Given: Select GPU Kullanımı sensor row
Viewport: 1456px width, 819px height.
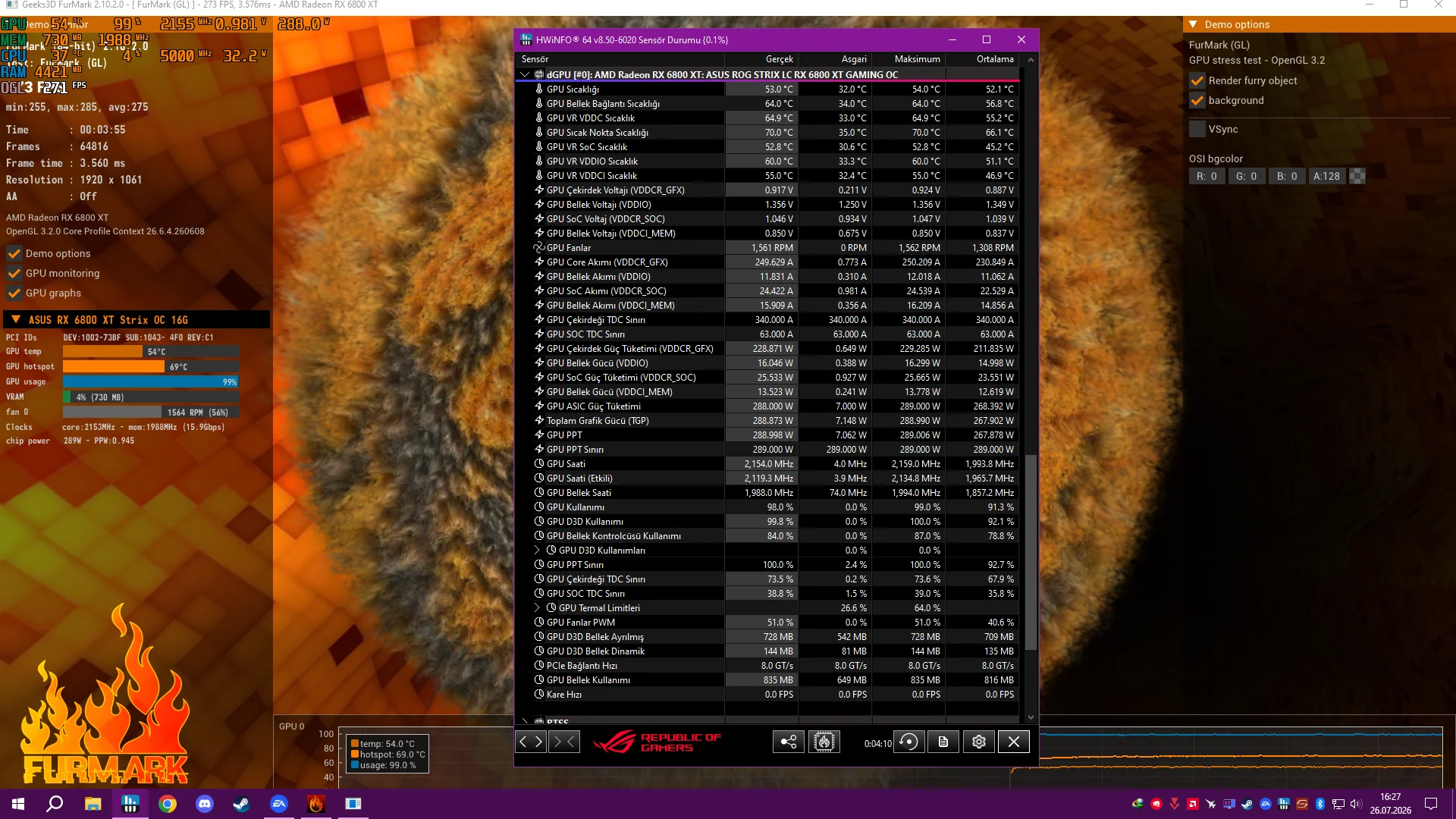Looking at the screenshot, I should (768, 507).
